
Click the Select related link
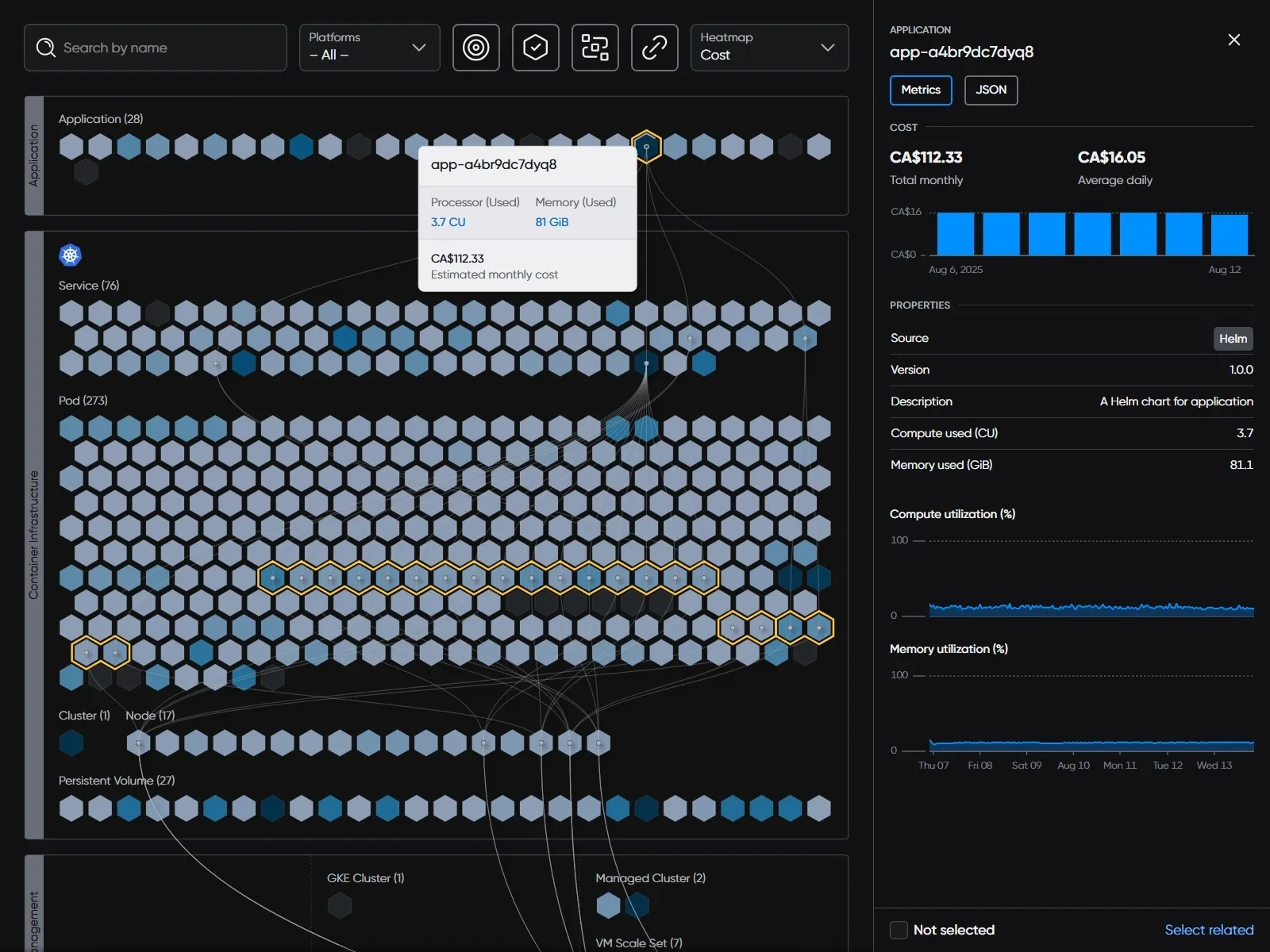coord(1209,930)
